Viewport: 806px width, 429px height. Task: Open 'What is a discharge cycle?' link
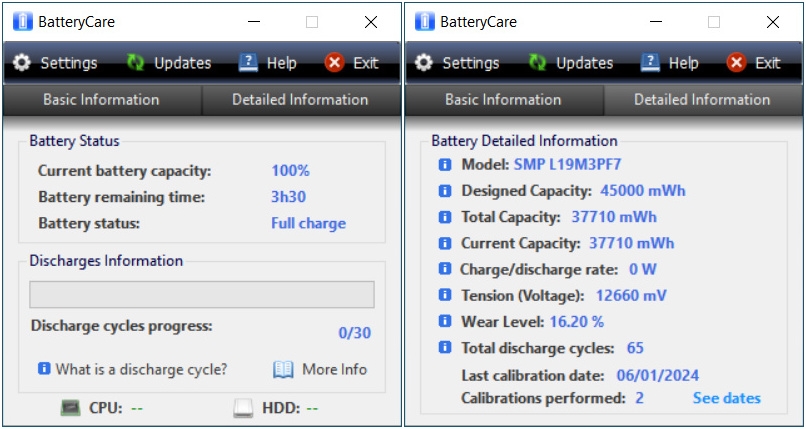[x=141, y=369]
